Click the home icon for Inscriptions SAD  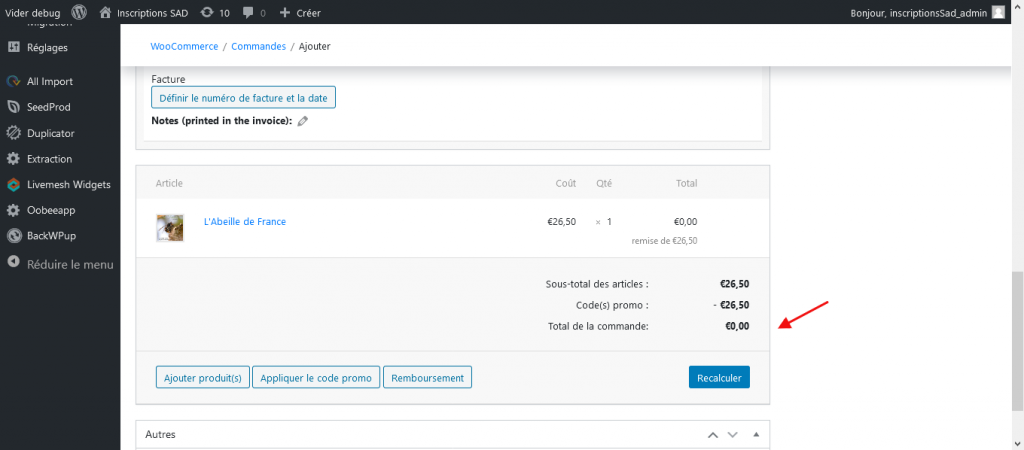point(105,13)
